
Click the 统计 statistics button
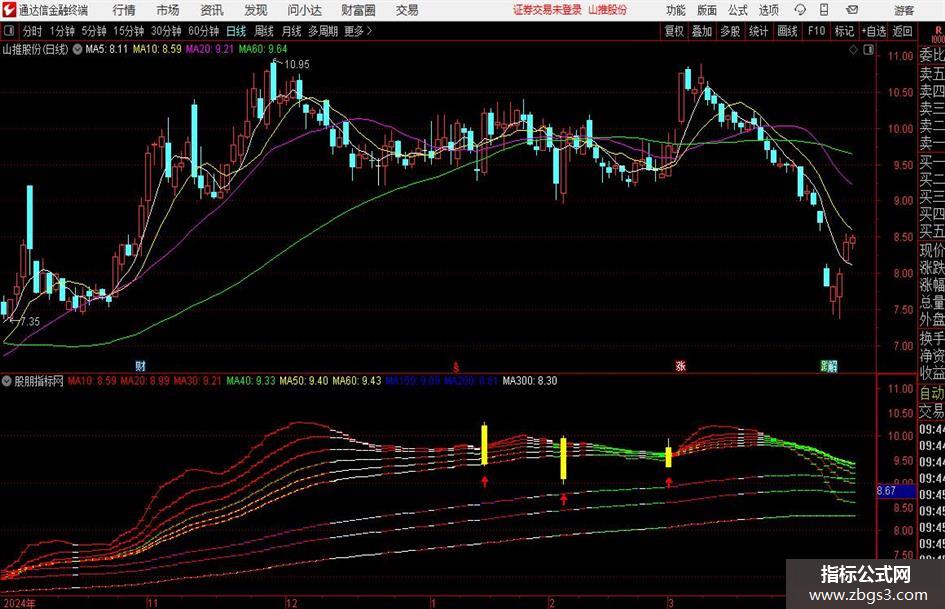[x=758, y=31]
